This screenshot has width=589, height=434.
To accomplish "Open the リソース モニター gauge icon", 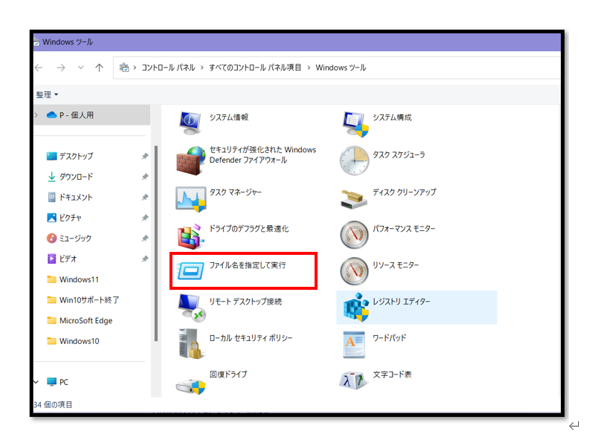I will (x=354, y=271).
